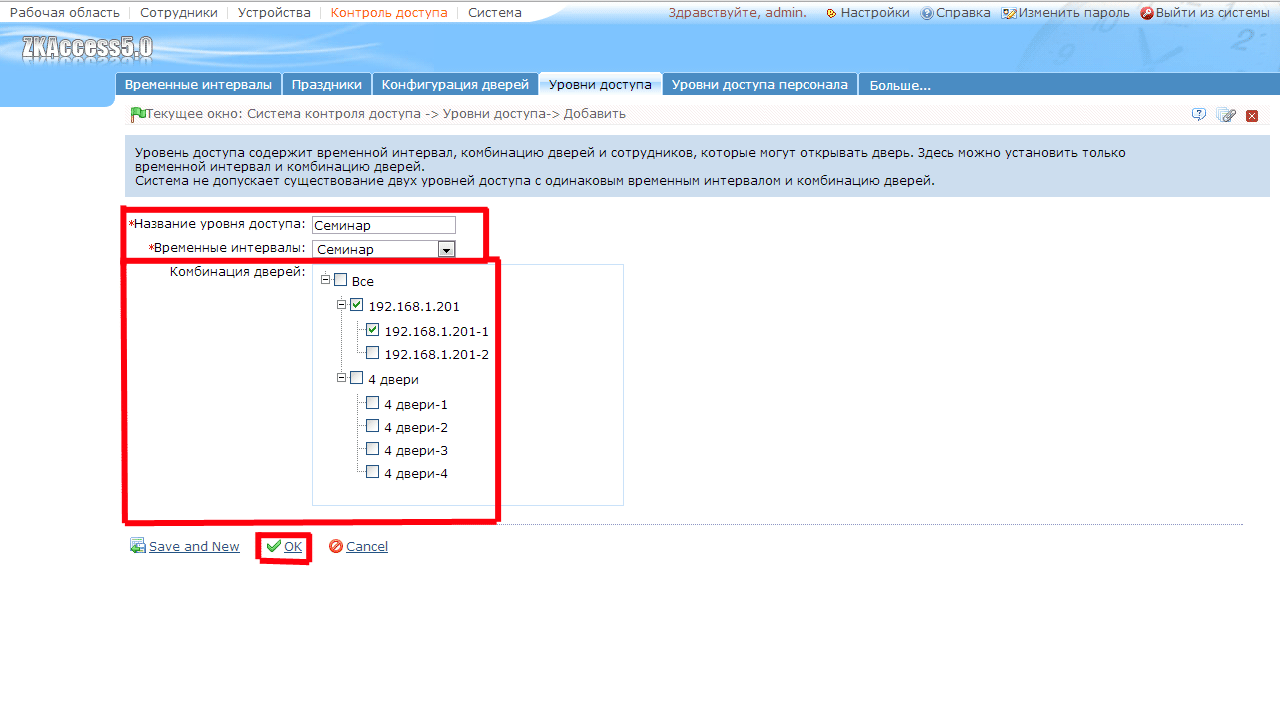Click the Настройки settings icon
1280x711 pixels.
pyautogui.click(x=831, y=14)
